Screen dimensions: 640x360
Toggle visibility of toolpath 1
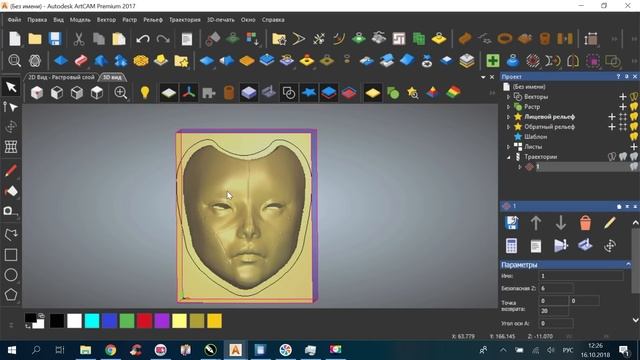coord(634,167)
